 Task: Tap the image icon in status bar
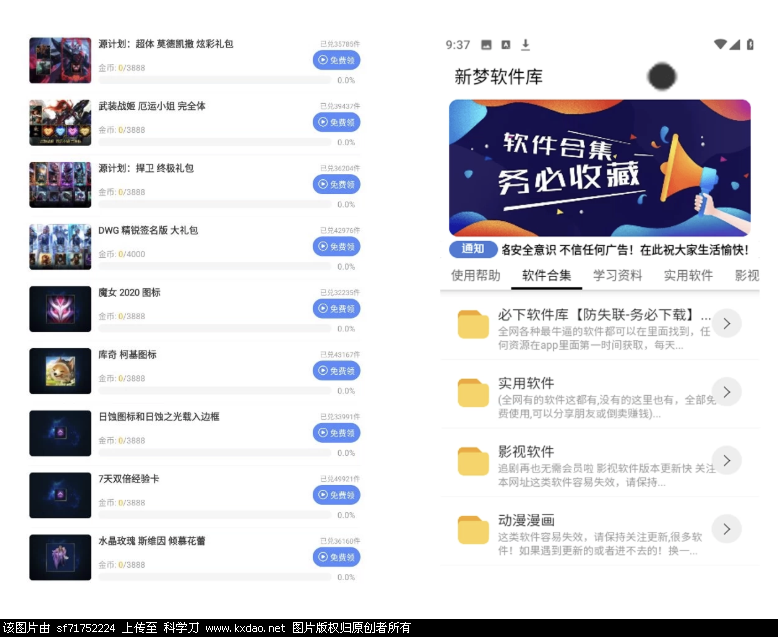(486, 45)
